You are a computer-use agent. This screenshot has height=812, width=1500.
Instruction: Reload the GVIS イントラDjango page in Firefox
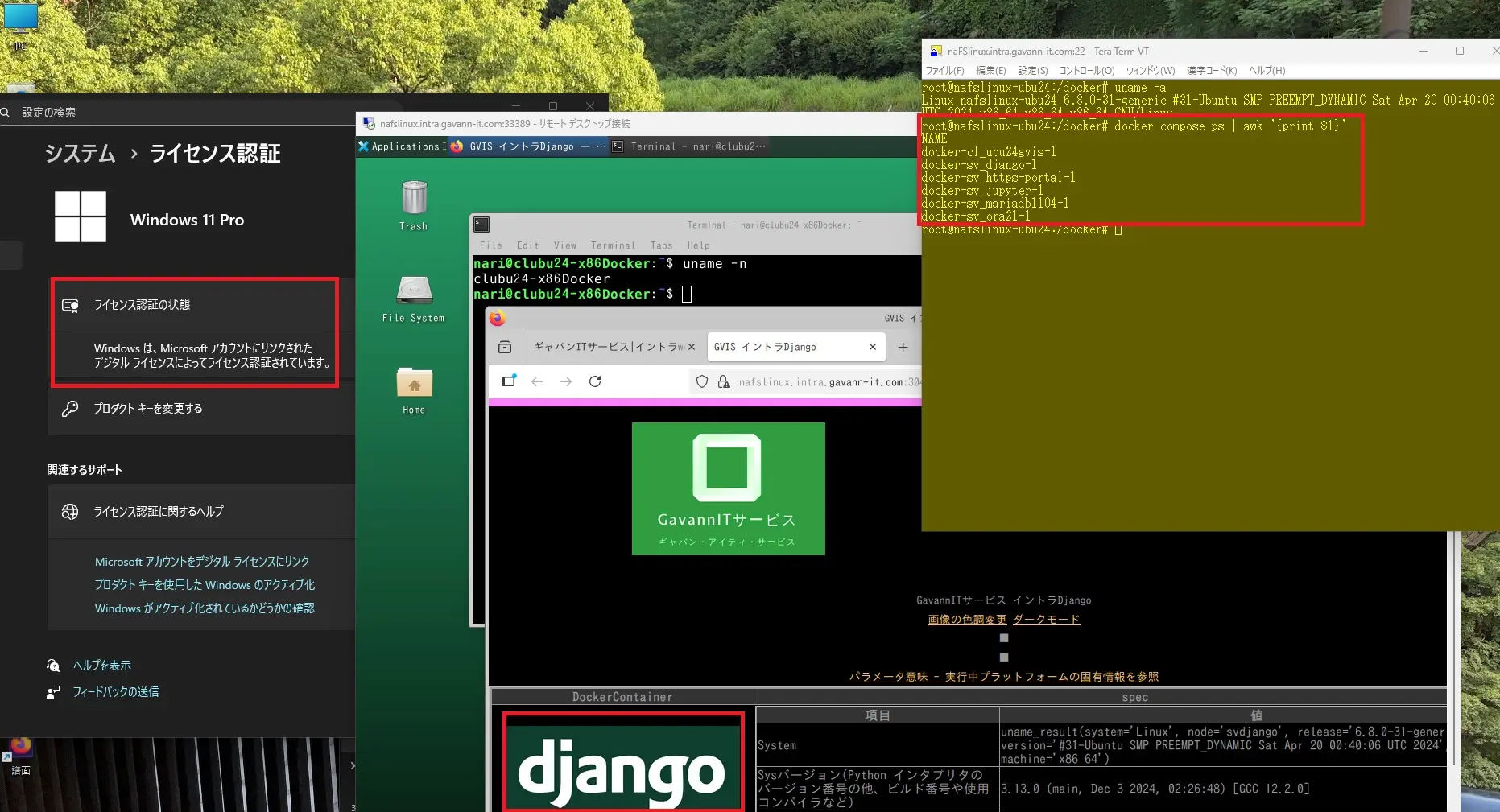595,381
